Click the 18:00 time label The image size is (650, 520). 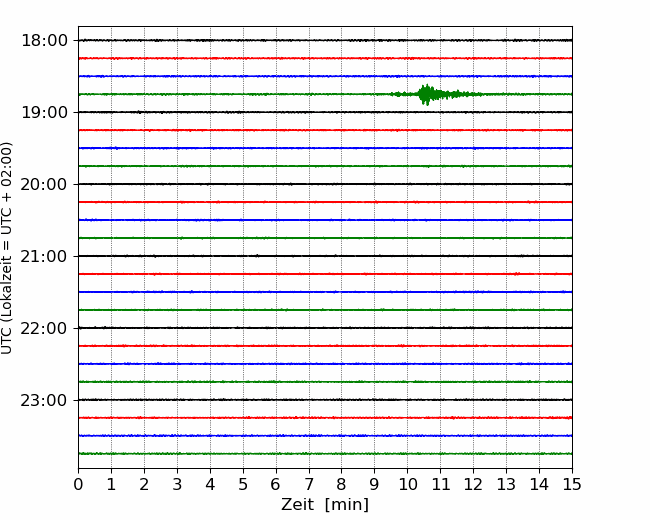click(44, 41)
